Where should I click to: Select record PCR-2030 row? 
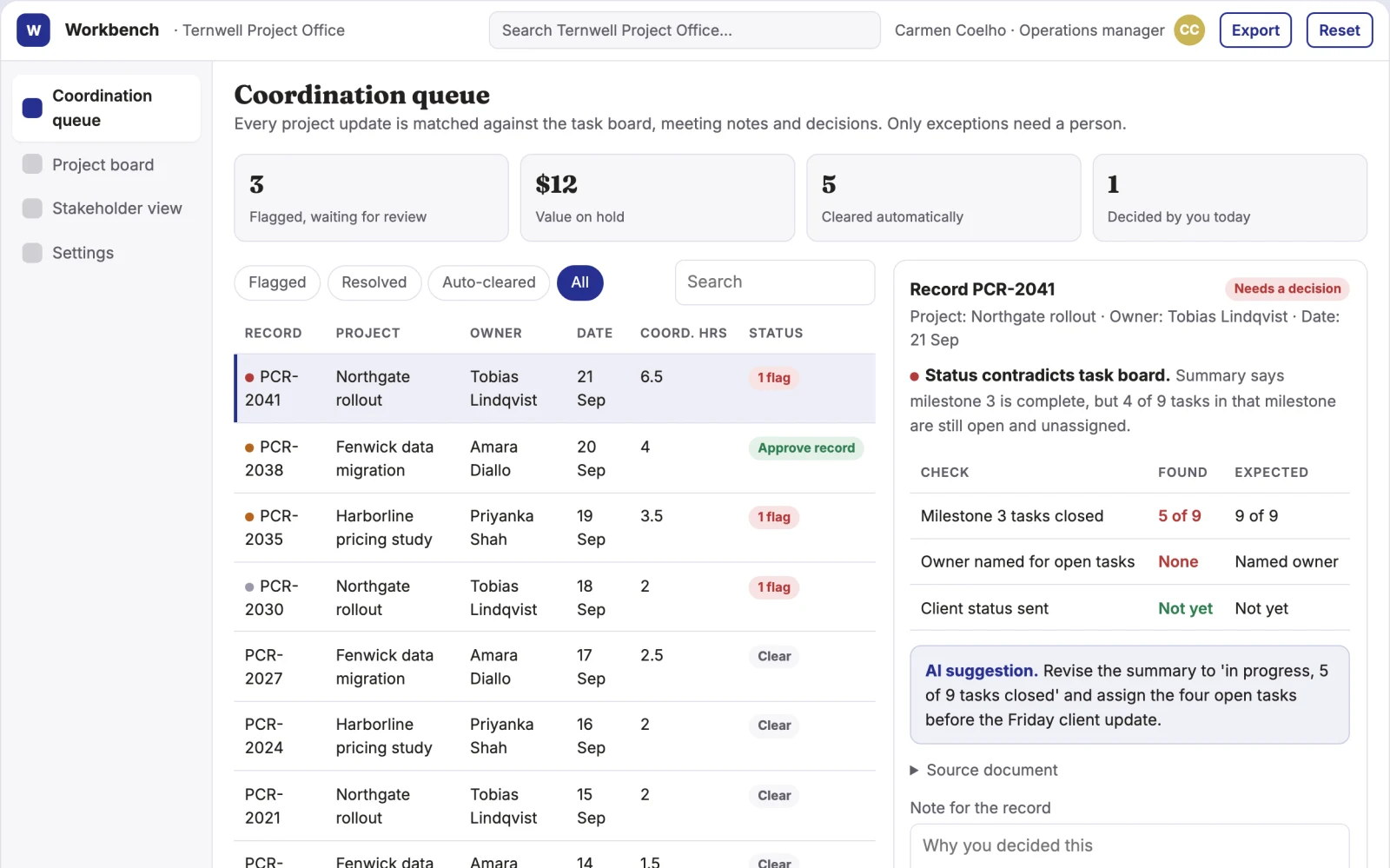click(555, 598)
